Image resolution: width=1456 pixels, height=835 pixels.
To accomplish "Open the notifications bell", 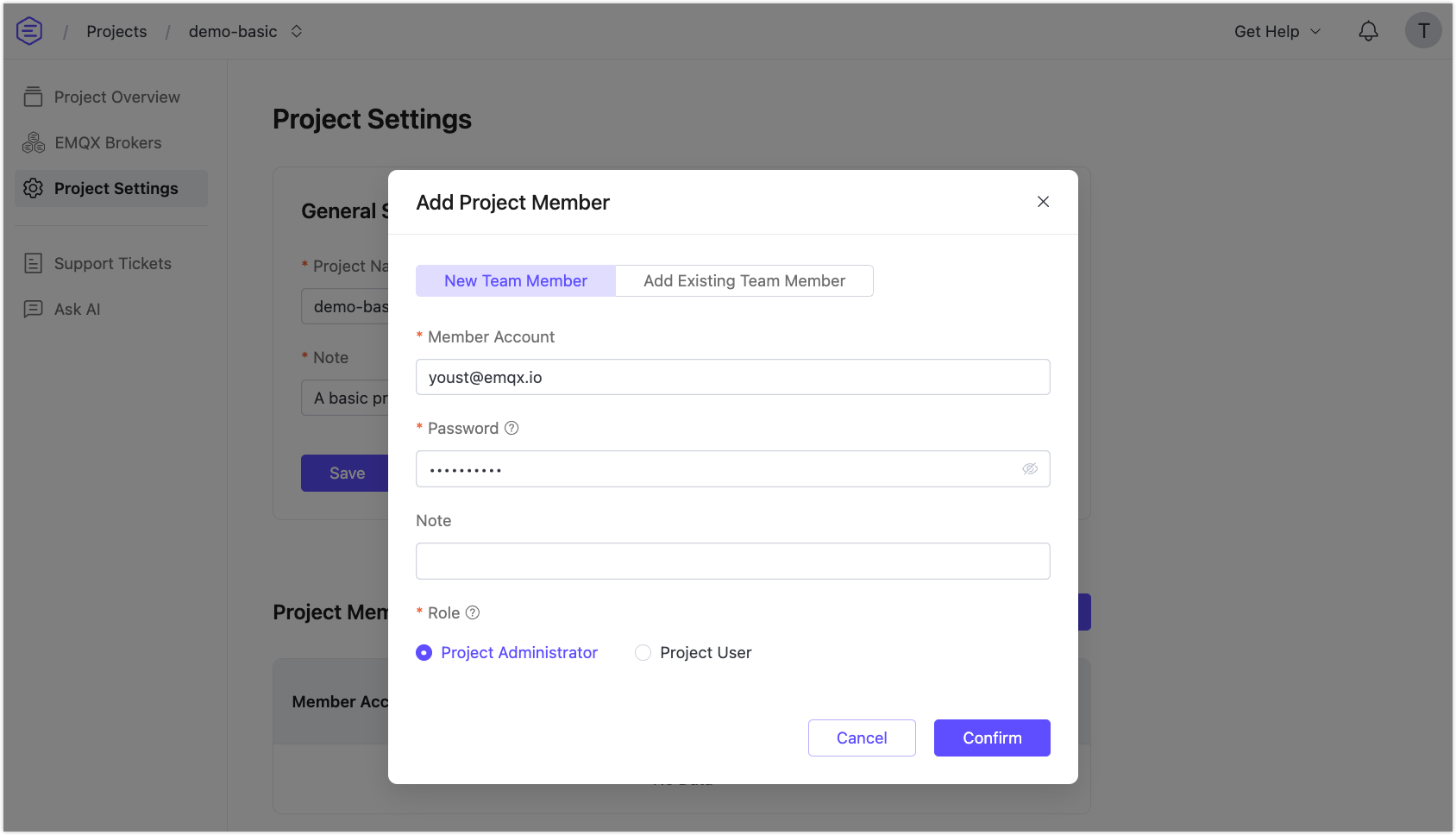I will (x=1368, y=31).
